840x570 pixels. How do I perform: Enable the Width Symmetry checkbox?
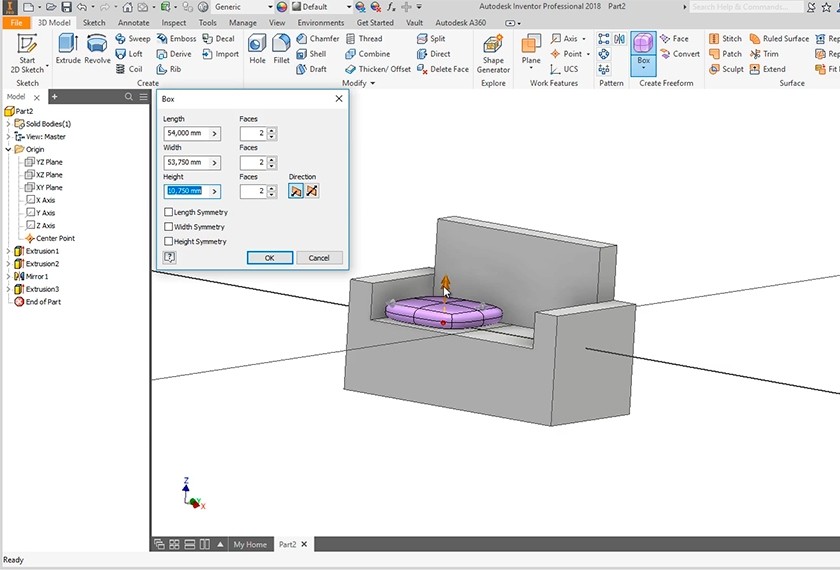(x=168, y=227)
